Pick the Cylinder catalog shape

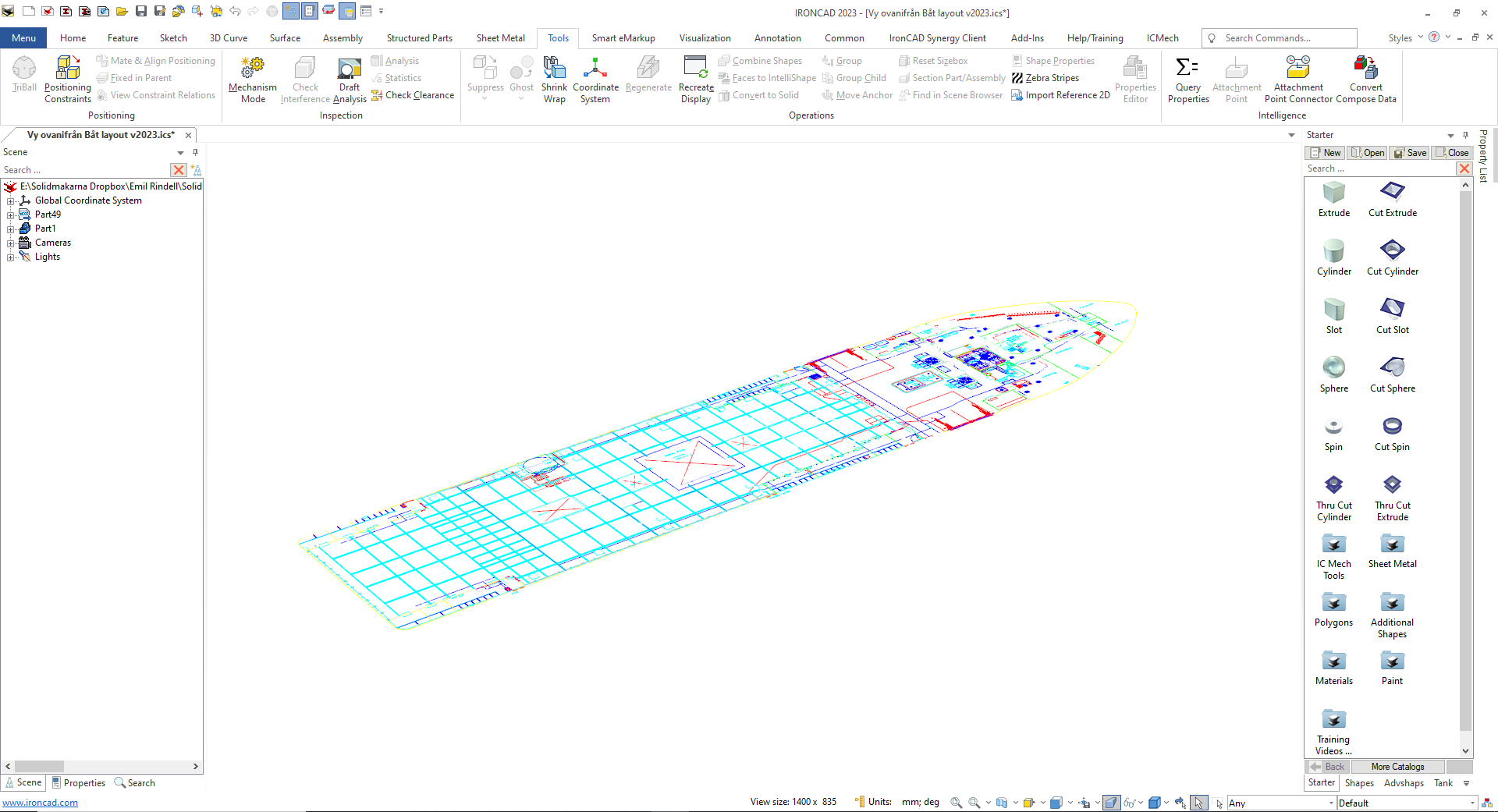coord(1334,257)
